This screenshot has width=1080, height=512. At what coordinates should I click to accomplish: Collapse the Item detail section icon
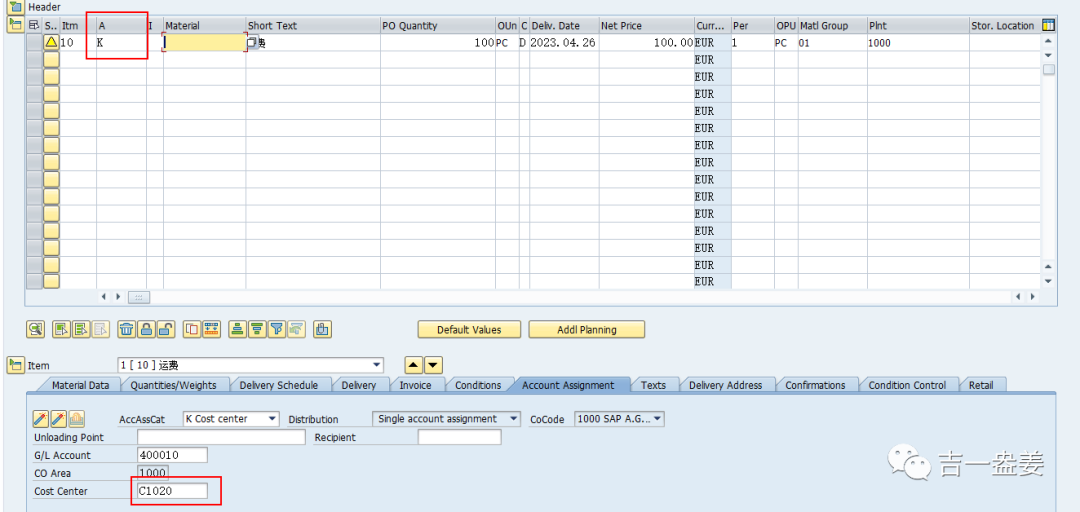(15, 365)
